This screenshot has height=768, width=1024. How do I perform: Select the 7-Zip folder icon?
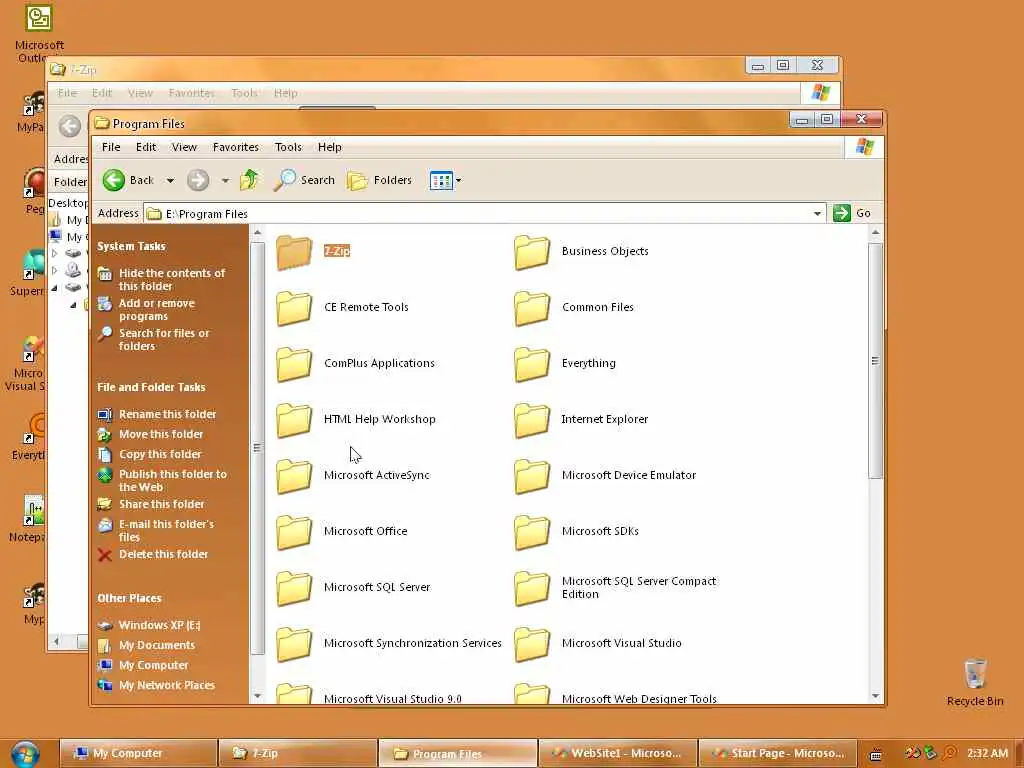click(x=294, y=251)
